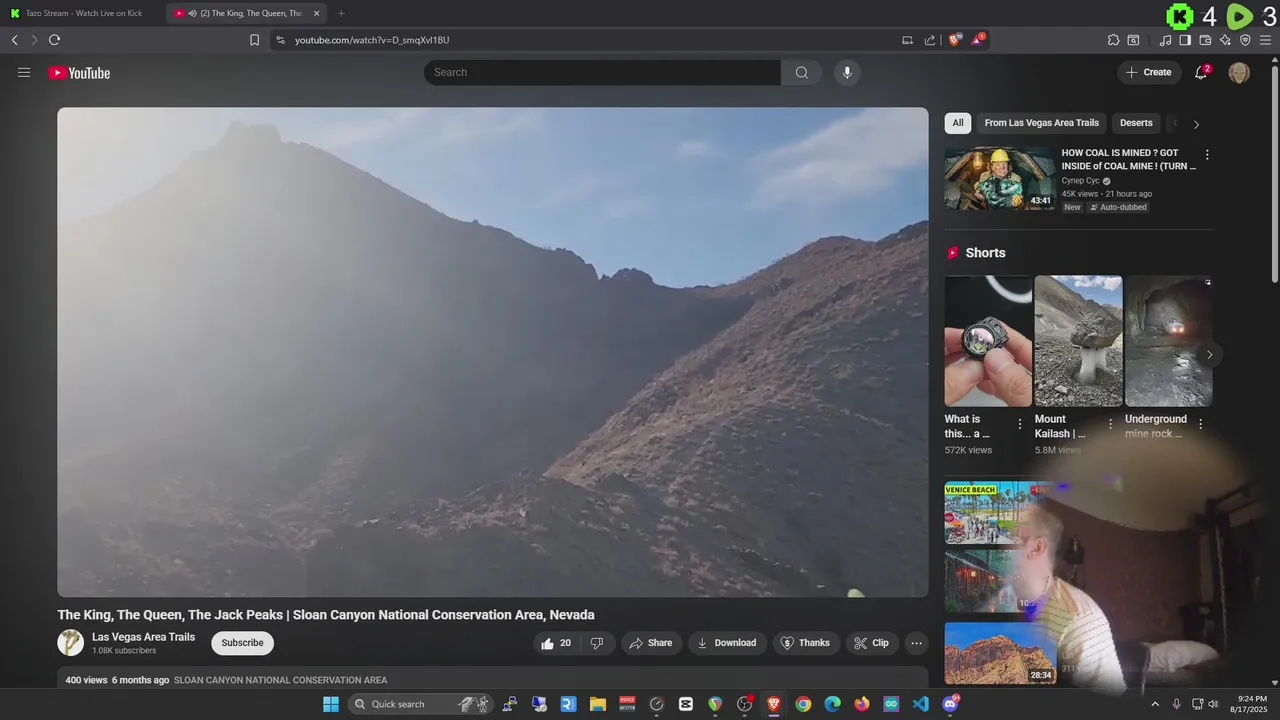Viewport: 1280px width, 720px height.
Task: Open a new browser tab
Action: point(341,13)
